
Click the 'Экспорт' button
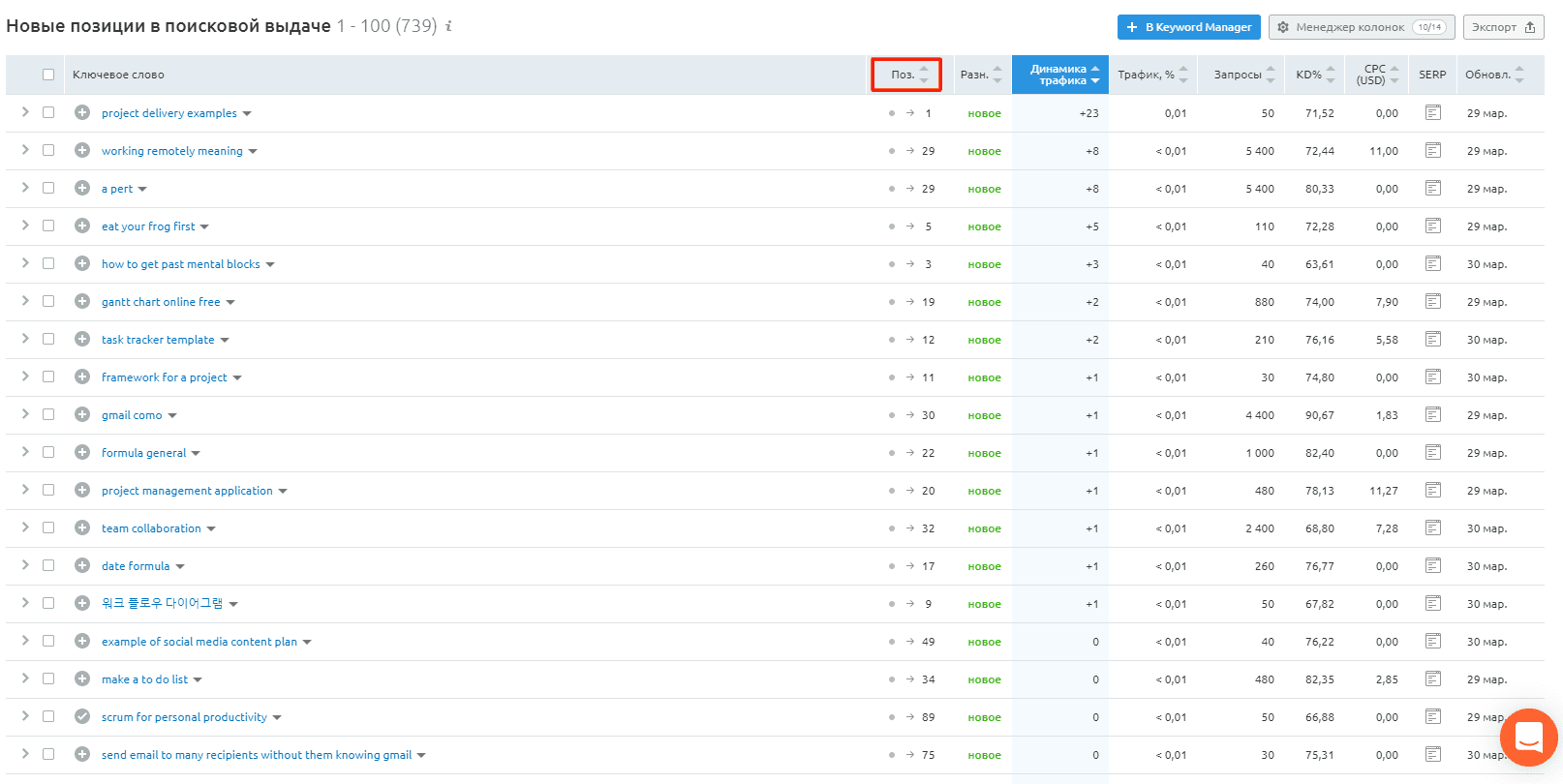(x=1502, y=27)
